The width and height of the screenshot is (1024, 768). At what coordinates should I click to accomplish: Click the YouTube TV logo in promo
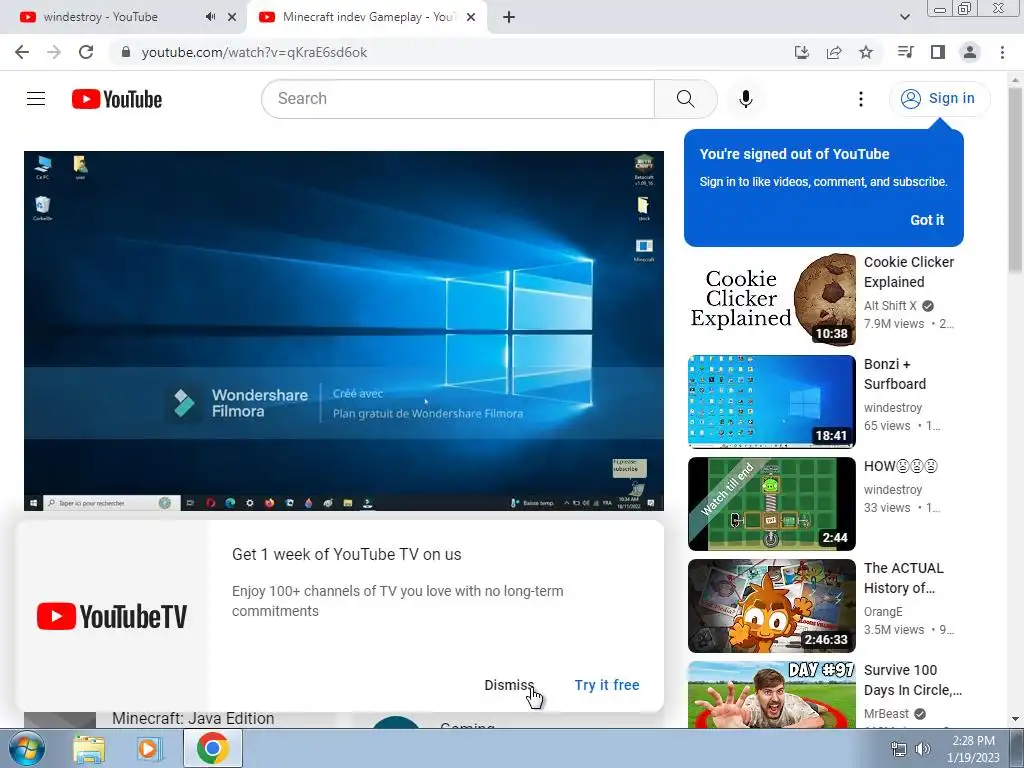pos(112,616)
